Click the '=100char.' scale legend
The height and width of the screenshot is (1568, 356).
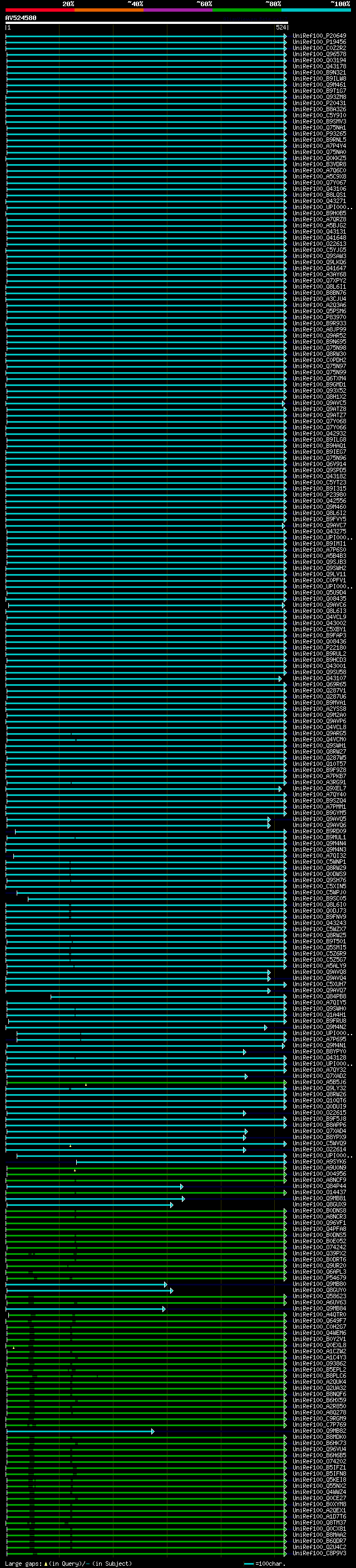click(270, 1563)
